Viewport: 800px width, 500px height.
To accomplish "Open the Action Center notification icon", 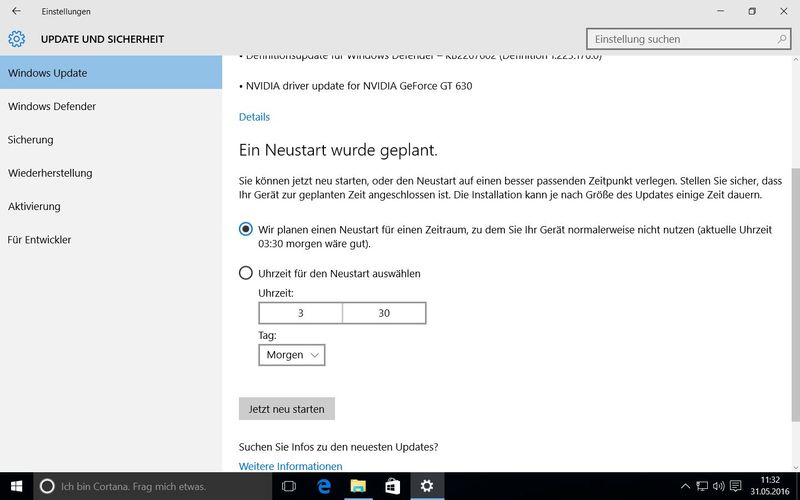I will click(x=735, y=486).
